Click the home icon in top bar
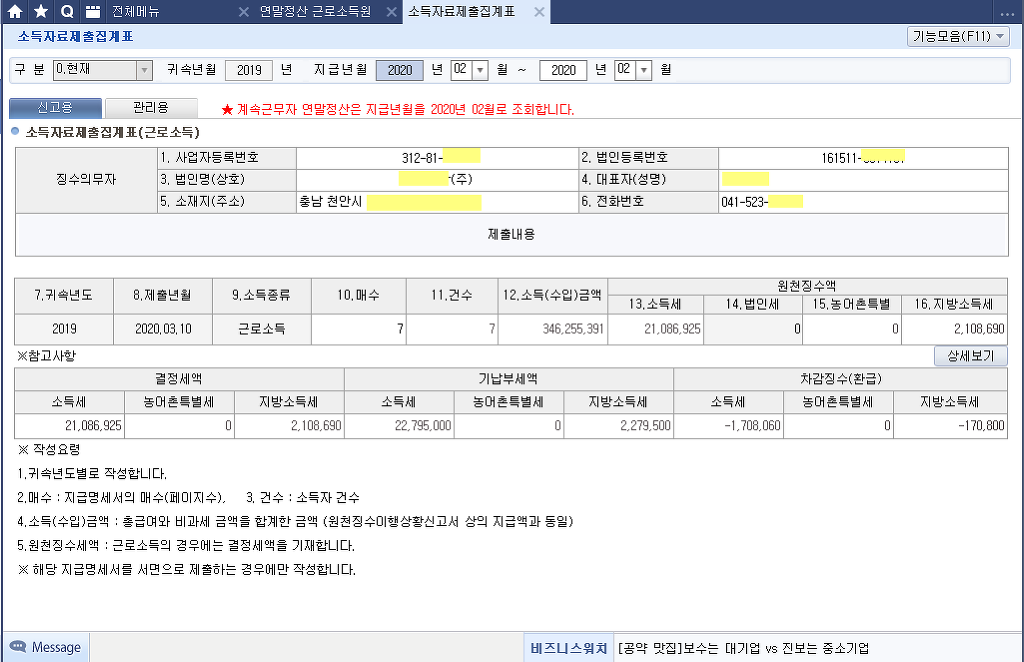Viewport: 1024px width, 662px height. pyautogui.click(x=15, y=12)
